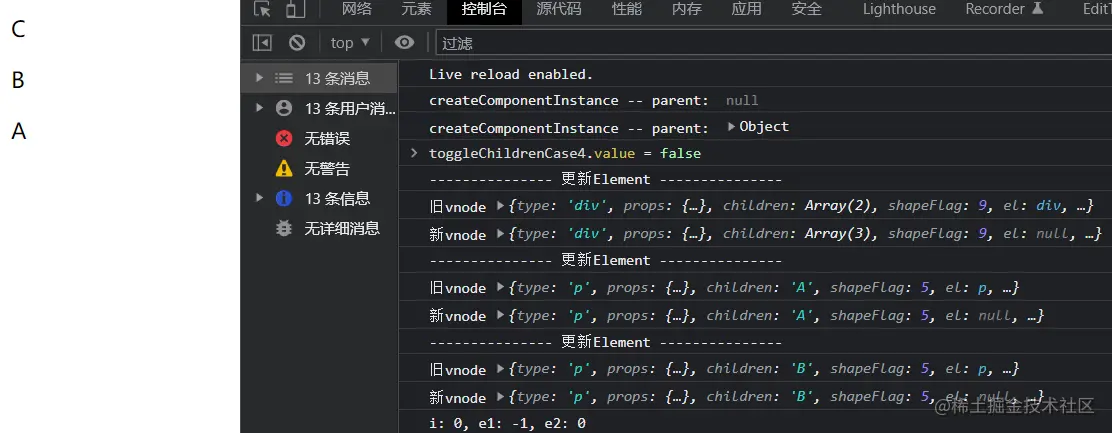
Task: Open the 性能 tab
Action: (x=627, y=9)
